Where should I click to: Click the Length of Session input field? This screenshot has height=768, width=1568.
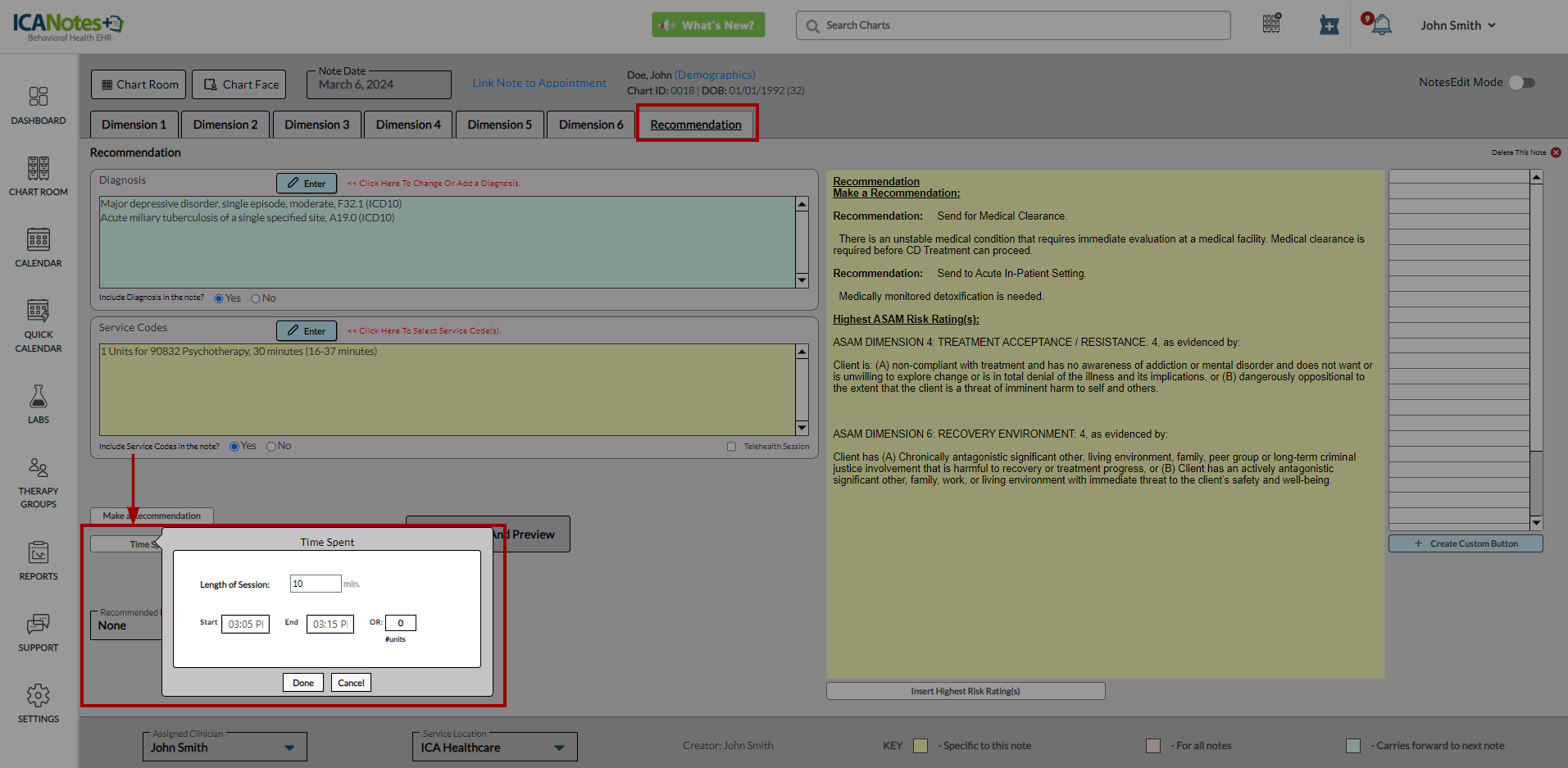click(x=316, y=584)
